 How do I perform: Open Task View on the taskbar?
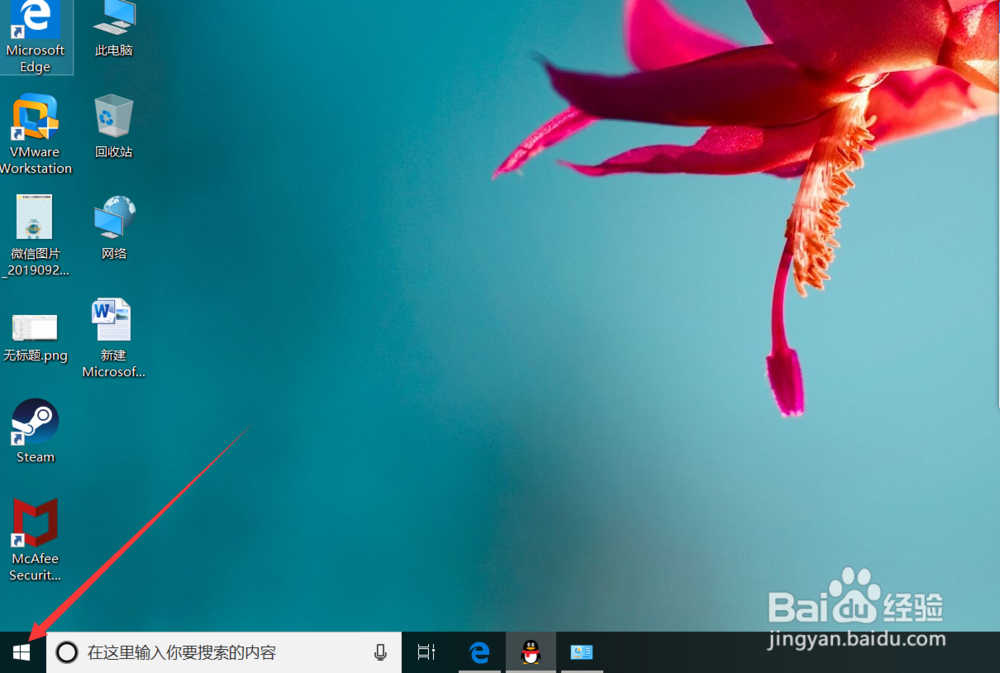pos(426,652)
